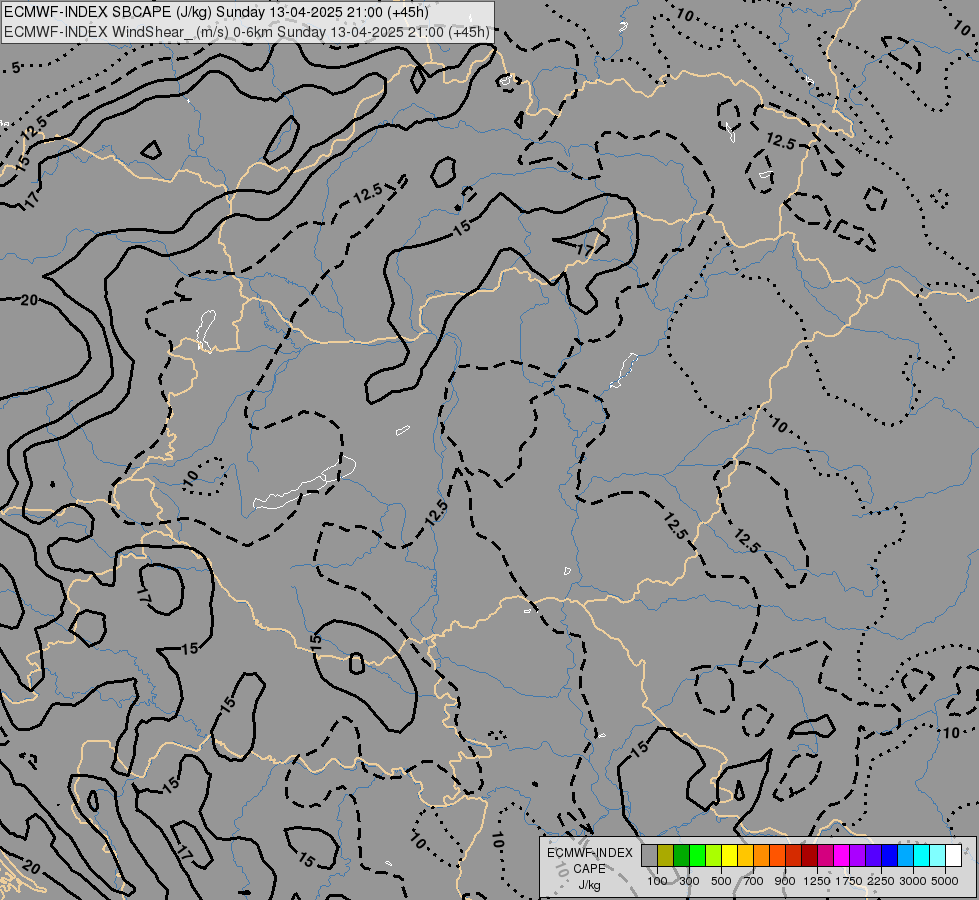Select the dark green legend swatch
979x900 pixels.
(681, 856)
